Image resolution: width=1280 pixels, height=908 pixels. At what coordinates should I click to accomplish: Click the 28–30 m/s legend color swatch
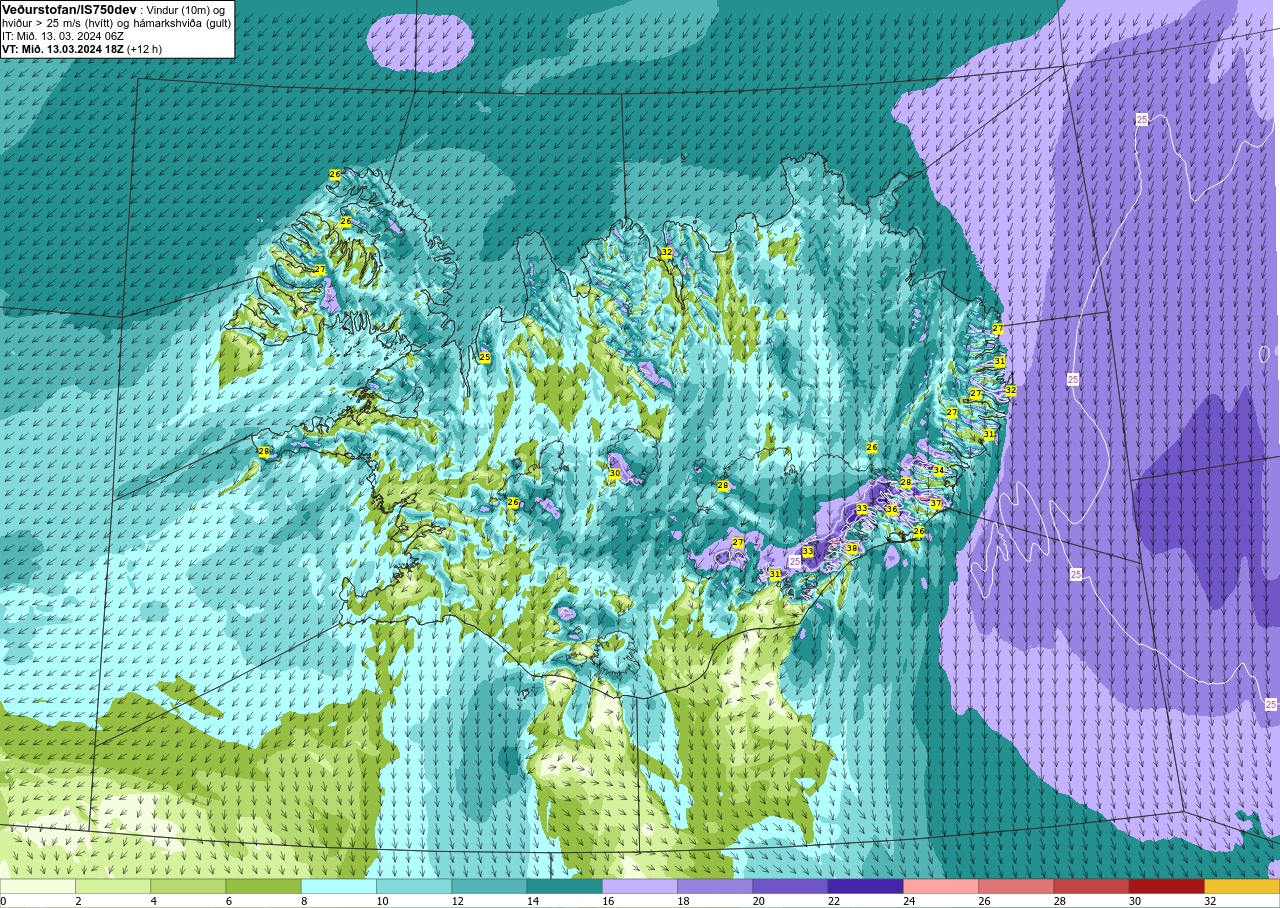tap(1091, 886)
